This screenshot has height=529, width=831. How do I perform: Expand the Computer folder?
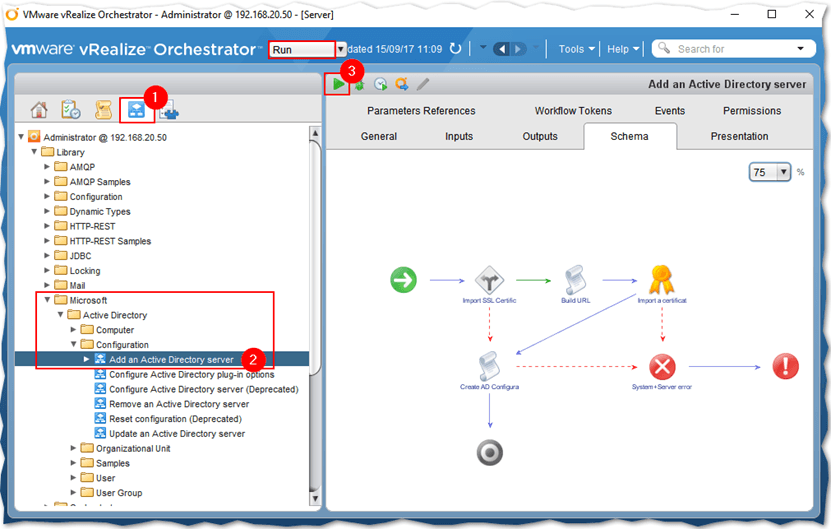pyautogui.click(x=73, y=330)
